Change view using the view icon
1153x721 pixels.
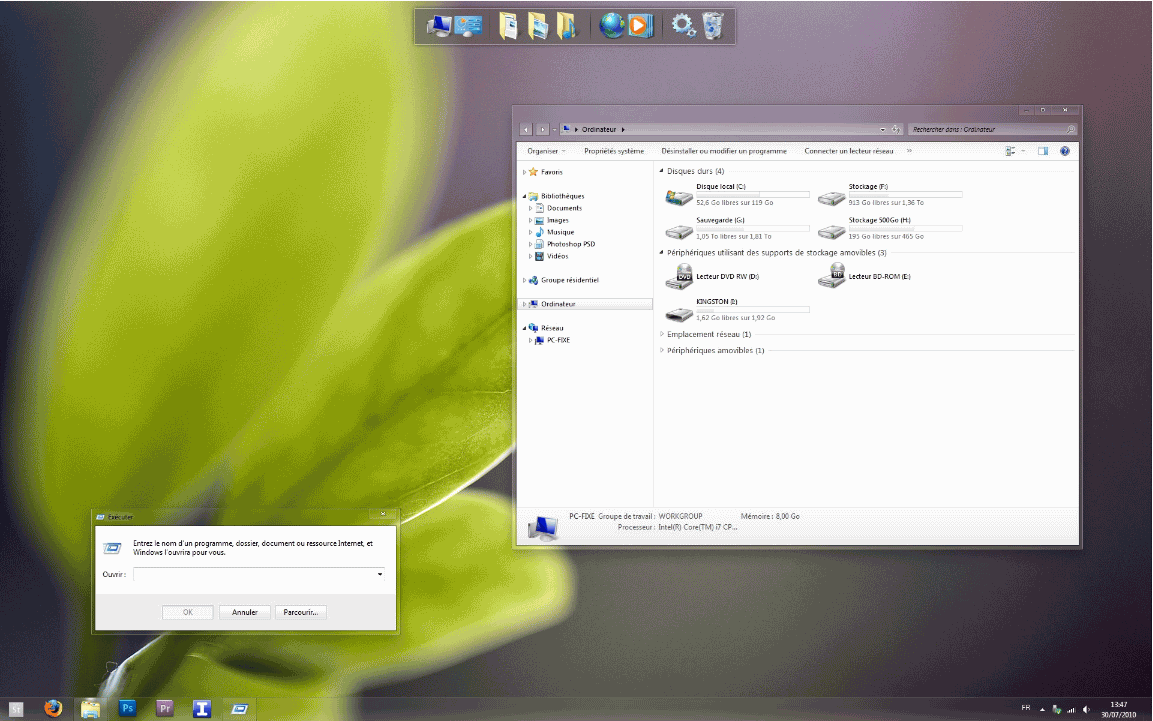(1010, 151)
